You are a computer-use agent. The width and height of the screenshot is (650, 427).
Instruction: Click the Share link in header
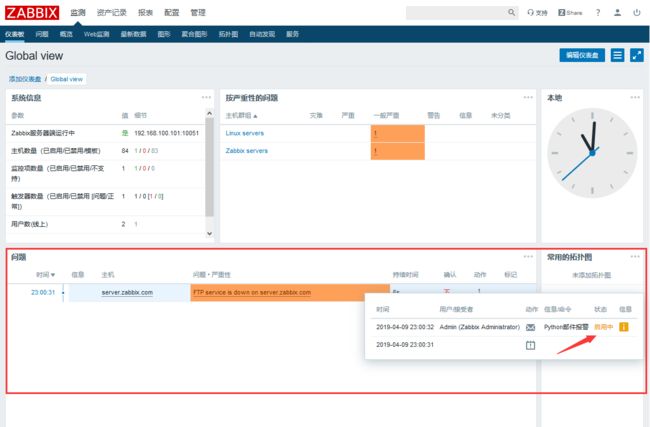(570, 13)
